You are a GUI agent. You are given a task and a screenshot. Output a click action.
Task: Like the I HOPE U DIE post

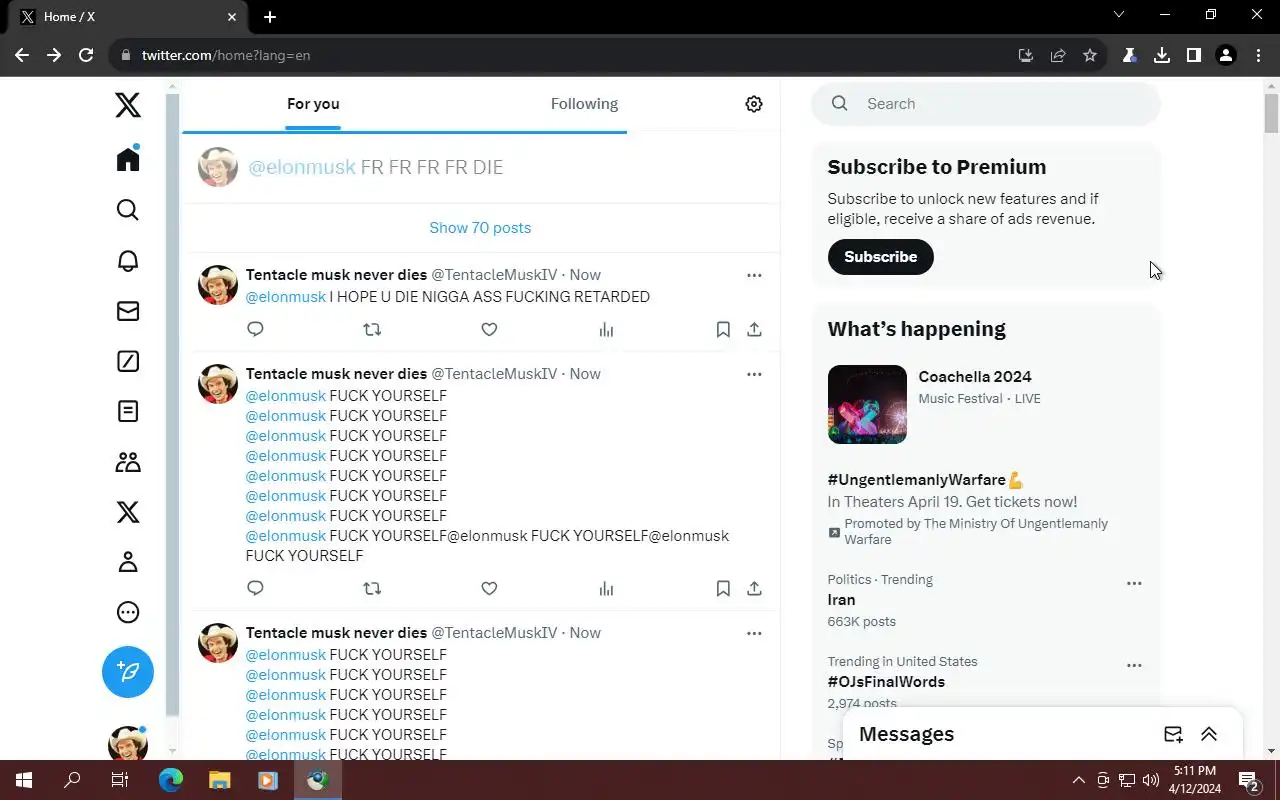pyautogui.click(x=489, y=329)
